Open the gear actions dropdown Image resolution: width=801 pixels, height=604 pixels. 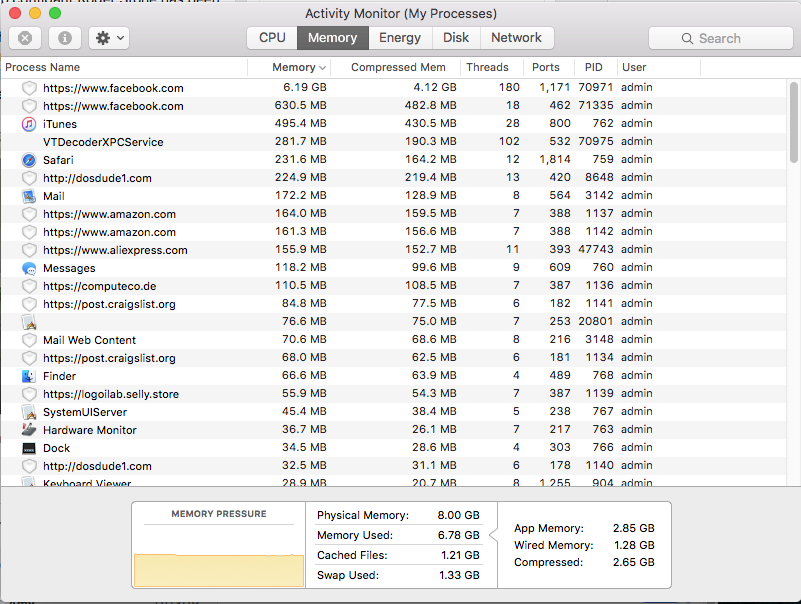click(109, 38)
